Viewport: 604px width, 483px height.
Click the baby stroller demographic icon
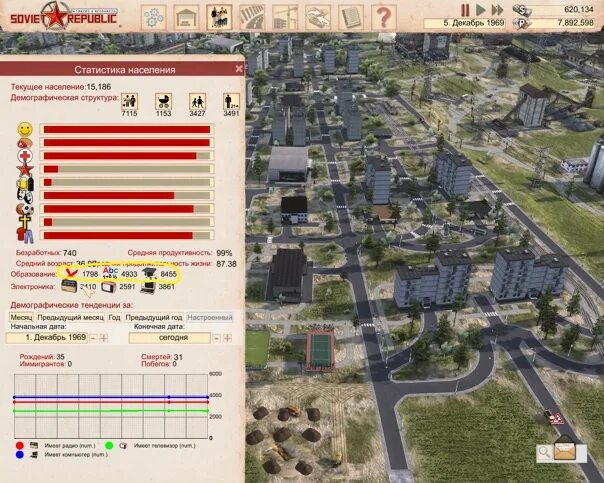pyautogui.click(x=163, y=101)
